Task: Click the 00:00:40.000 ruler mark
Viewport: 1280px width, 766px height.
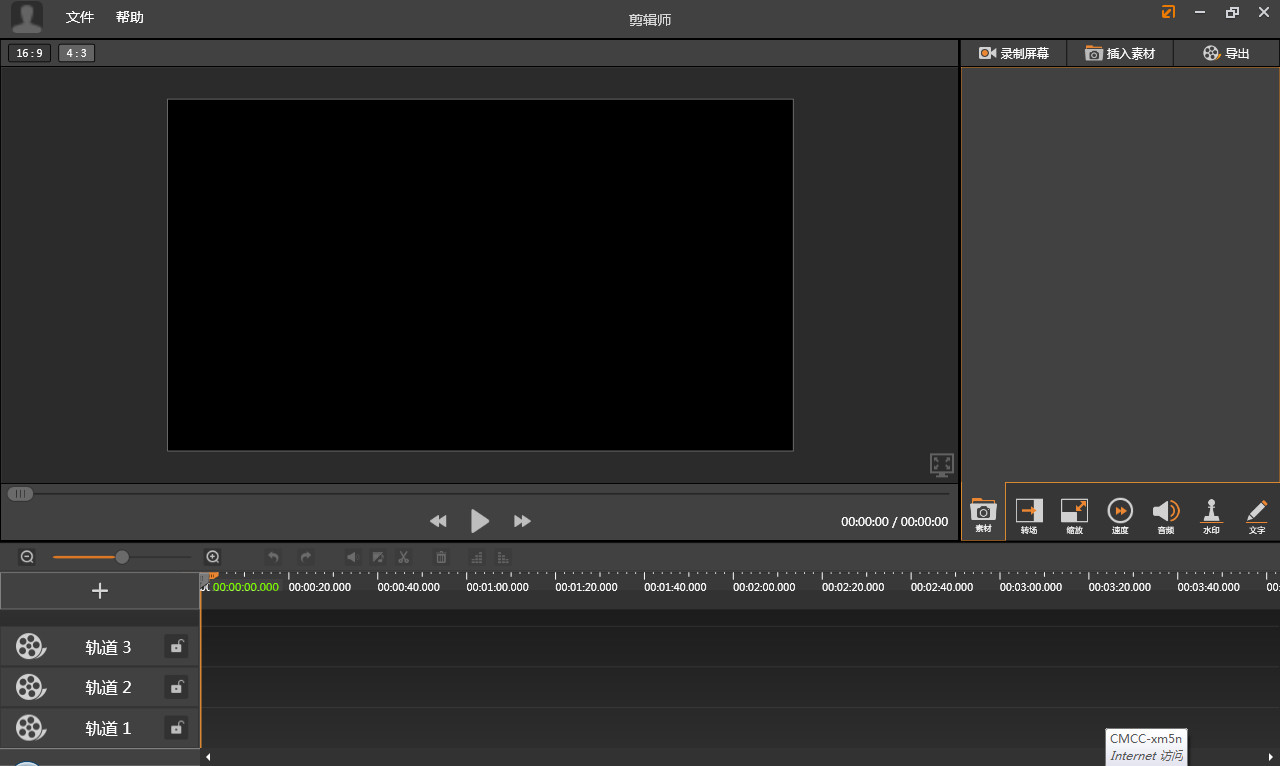Action: [x=408, y=587]
